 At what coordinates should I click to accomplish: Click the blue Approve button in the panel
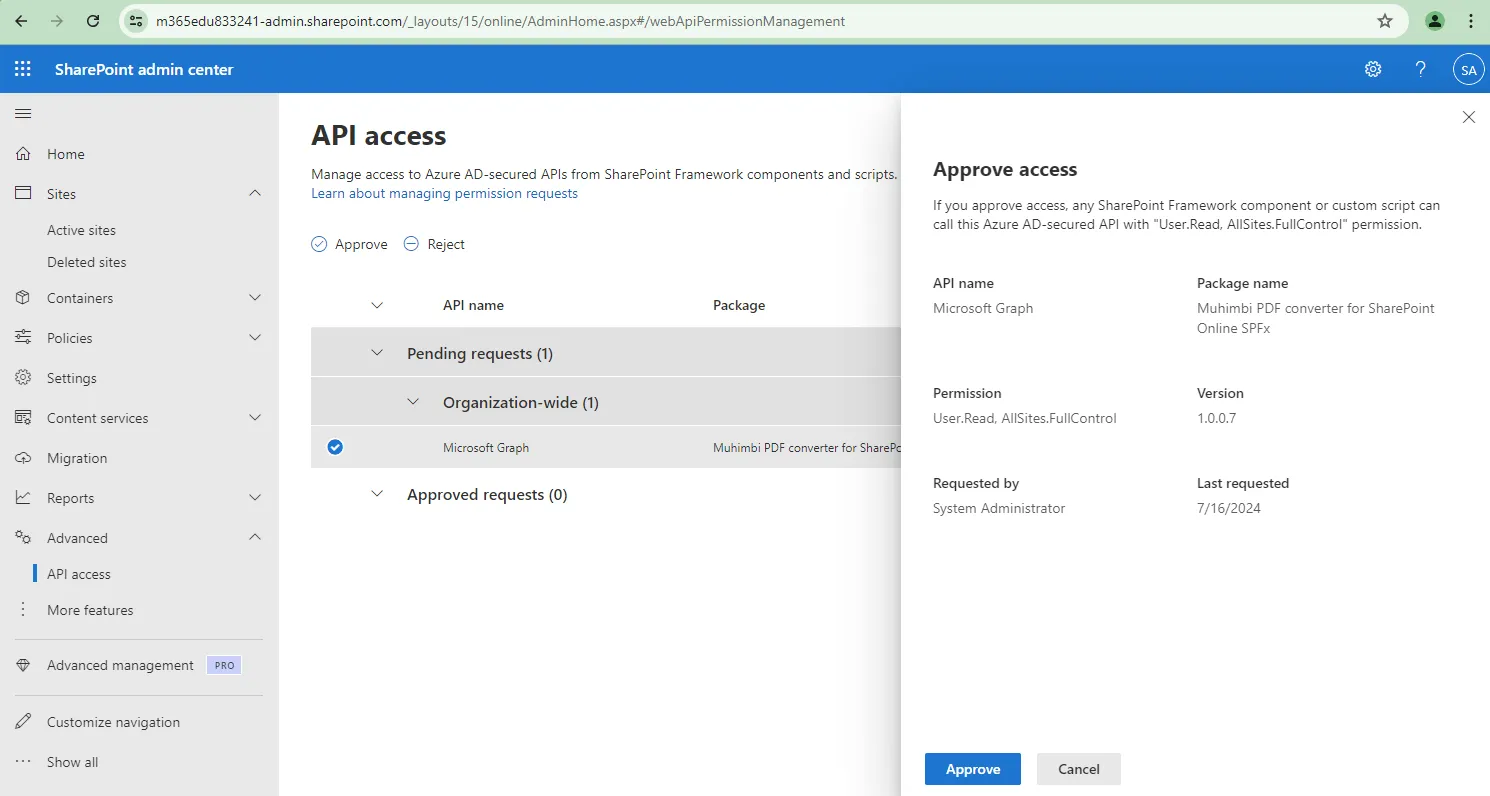tap(972, 768)
